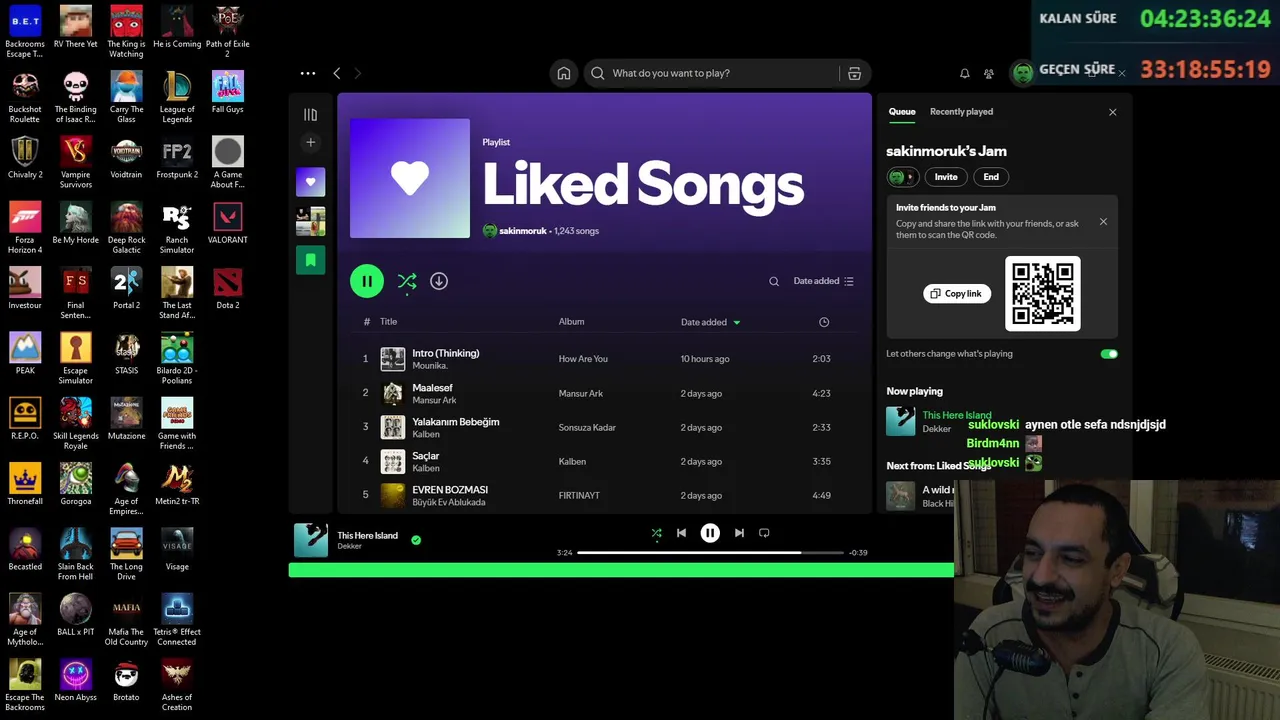1280x720 pixels.
Task: Sort by Album column header
Action: tap(571, 321)
